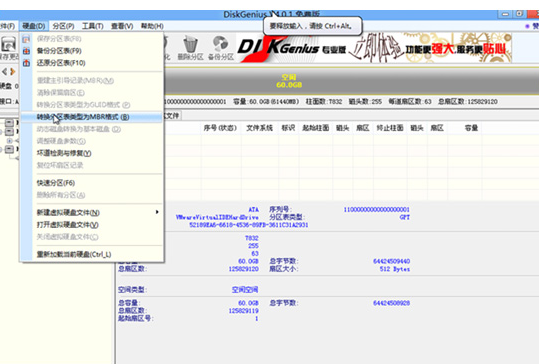The width and height of the screenshot is (539, 364).
Task: Click the disk GUID string starting 52189EA6
Action: point(249,225)
